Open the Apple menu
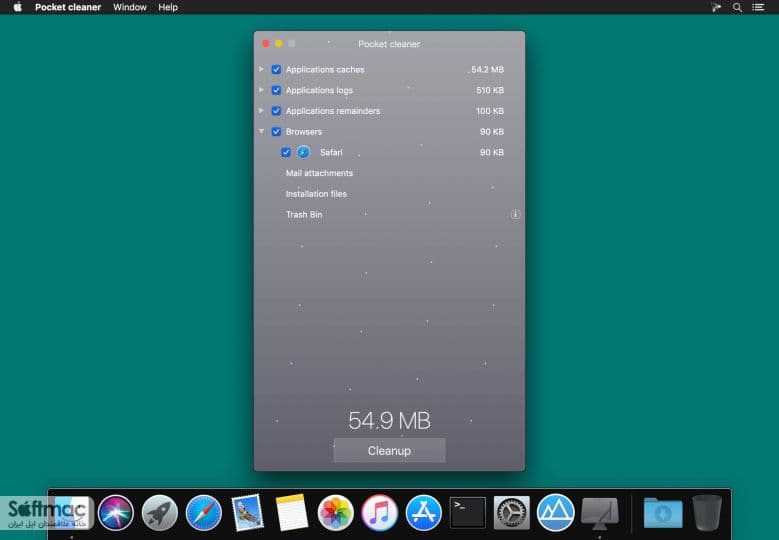 click(x=17, y=7)
